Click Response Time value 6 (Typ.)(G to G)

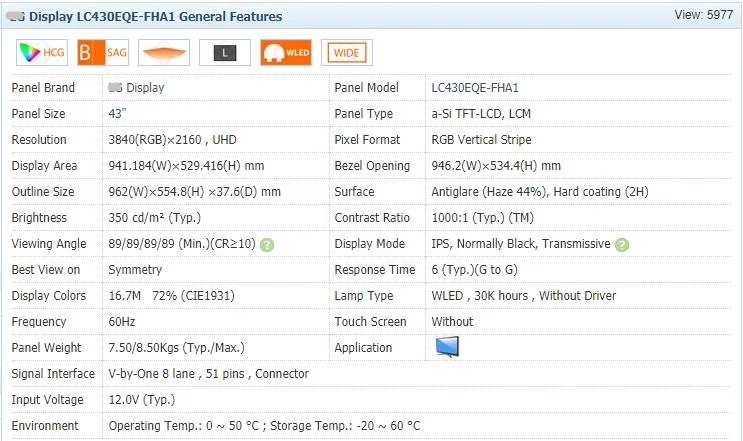(474, 270)
